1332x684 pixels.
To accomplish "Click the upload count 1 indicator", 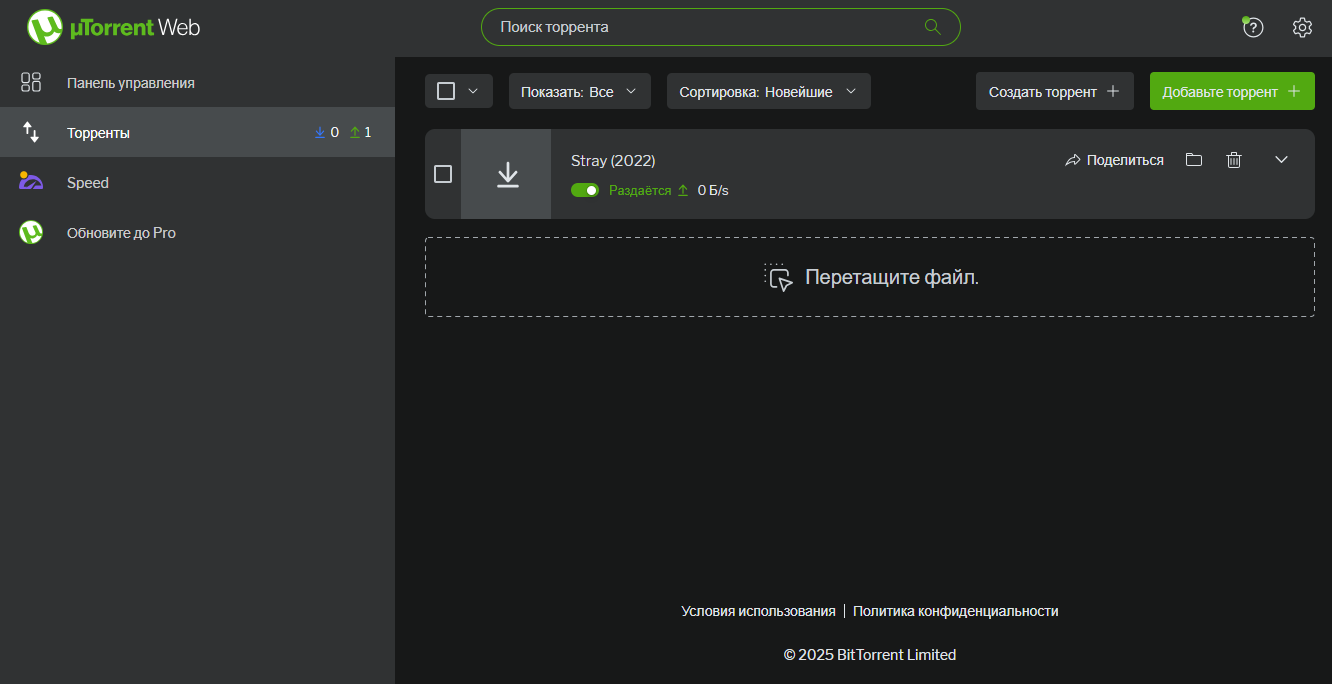I will tap(360, 132).
